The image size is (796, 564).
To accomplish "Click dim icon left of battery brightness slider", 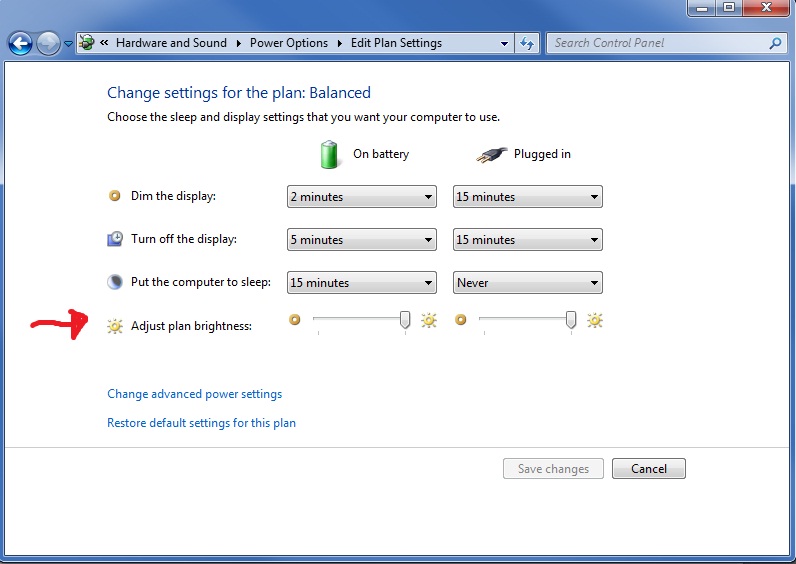I will pos(294,319).
